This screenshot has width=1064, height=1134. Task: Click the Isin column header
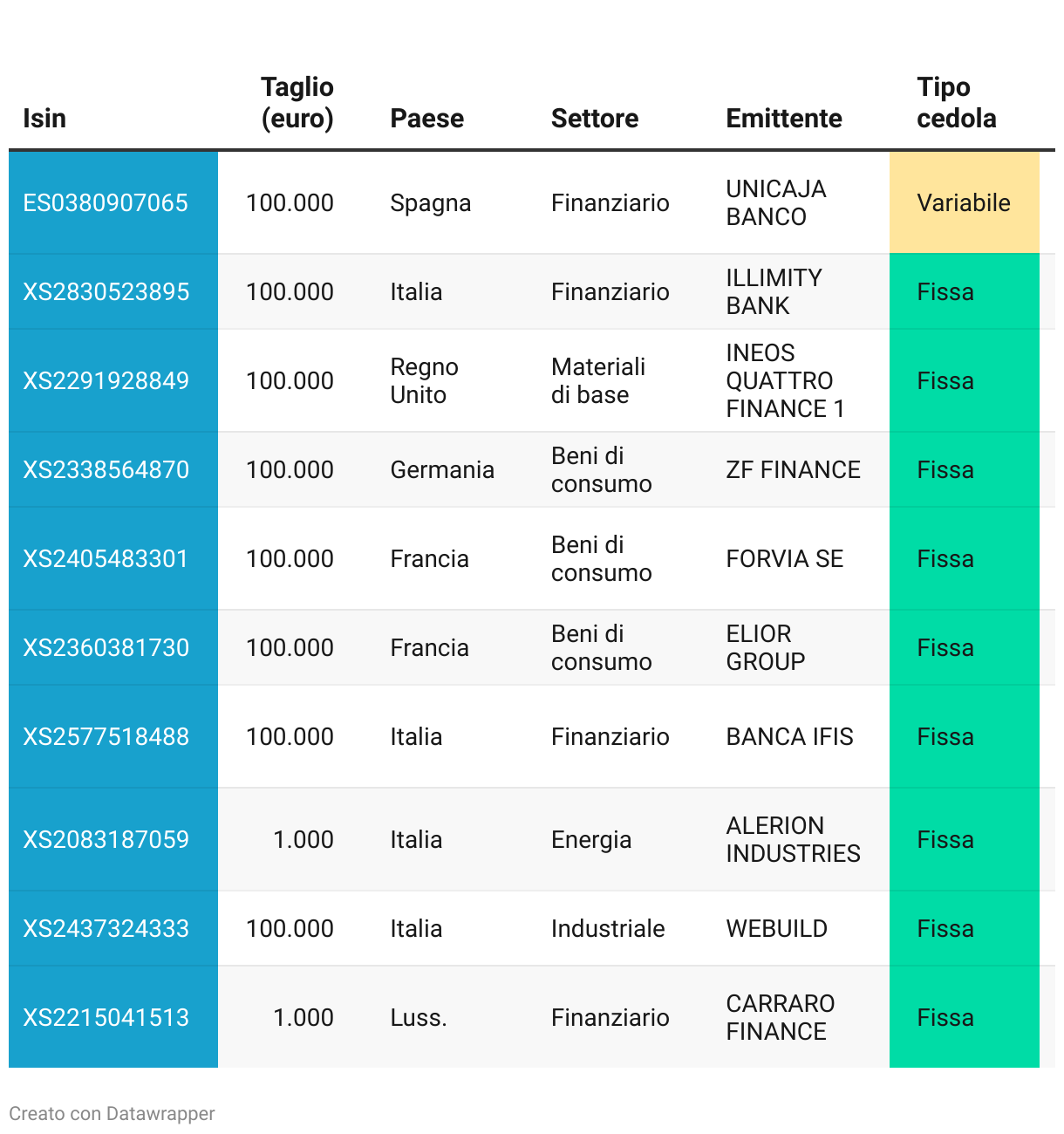click(x=44, y=118)
